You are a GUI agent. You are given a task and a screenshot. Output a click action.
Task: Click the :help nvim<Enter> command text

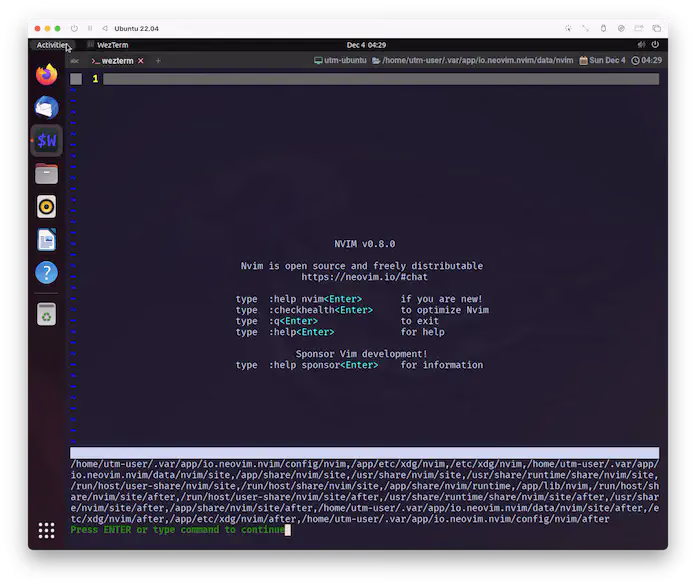point(315,299)
